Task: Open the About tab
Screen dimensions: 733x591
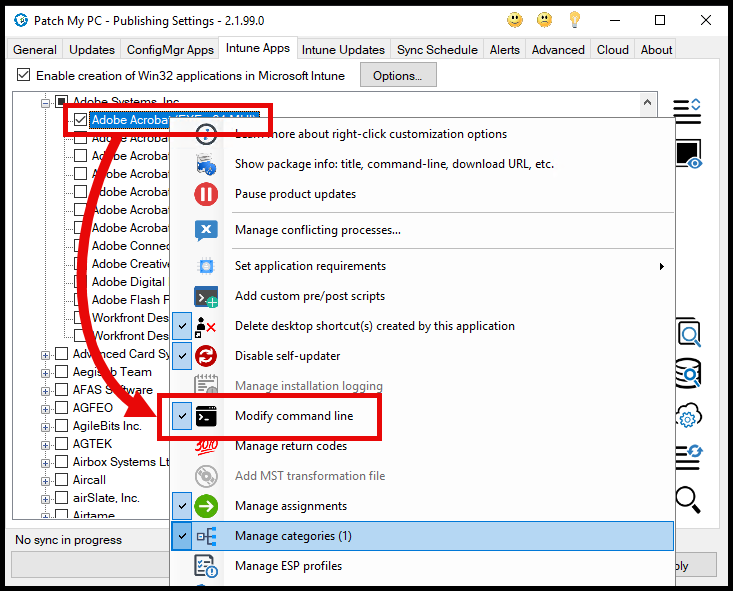Action: pyautogui.click(x=656, y=50)
